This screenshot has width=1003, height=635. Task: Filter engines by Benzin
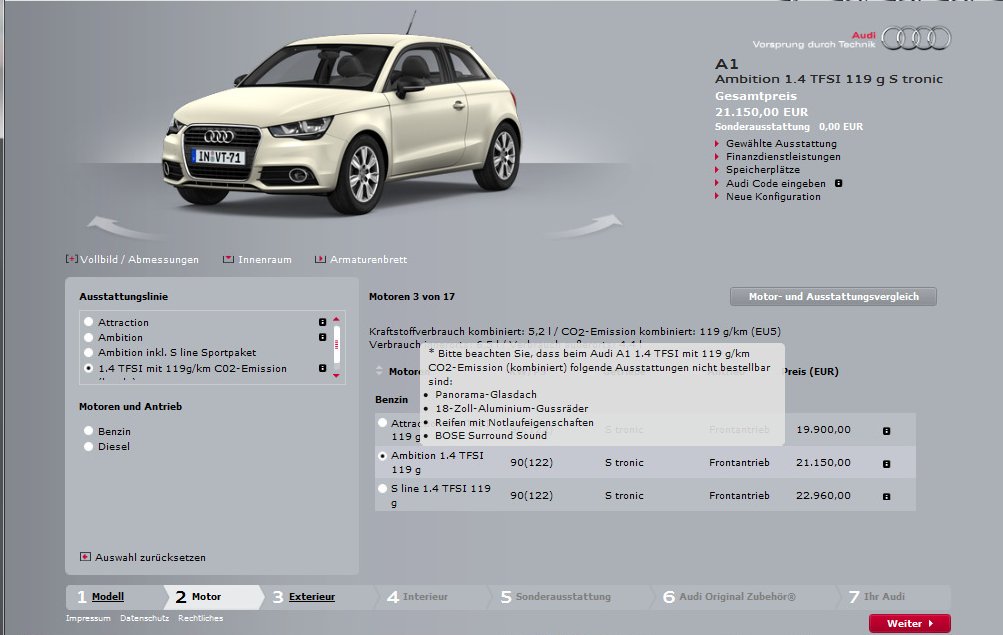[88, 431]
